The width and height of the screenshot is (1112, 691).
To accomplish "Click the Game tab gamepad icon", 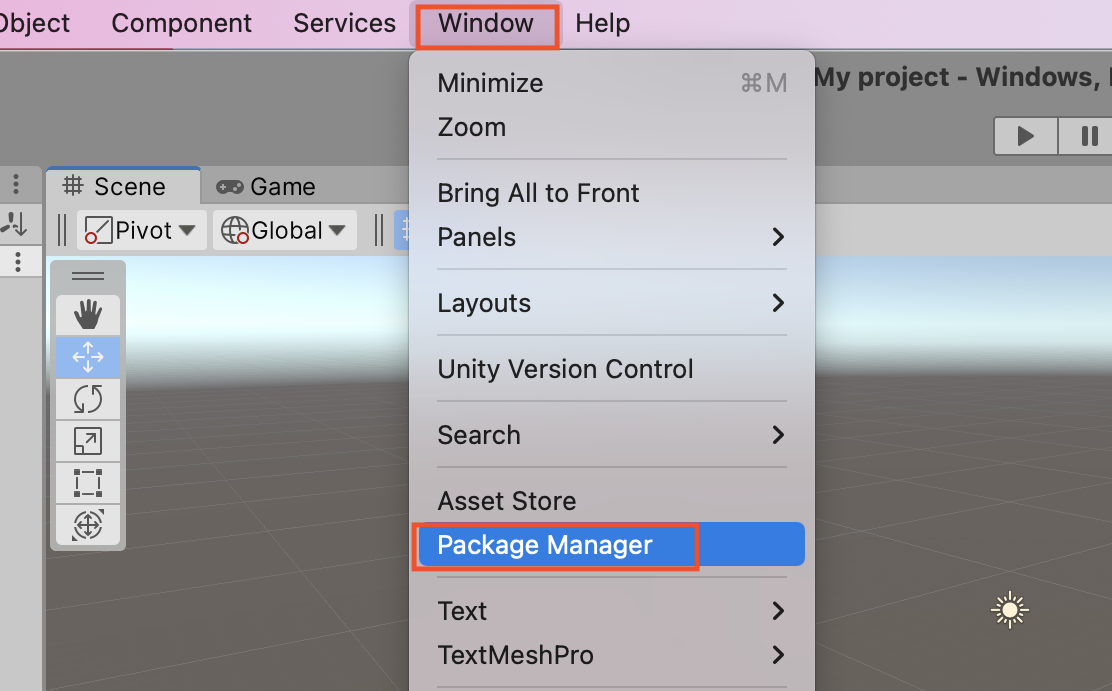I will point(231,186).
